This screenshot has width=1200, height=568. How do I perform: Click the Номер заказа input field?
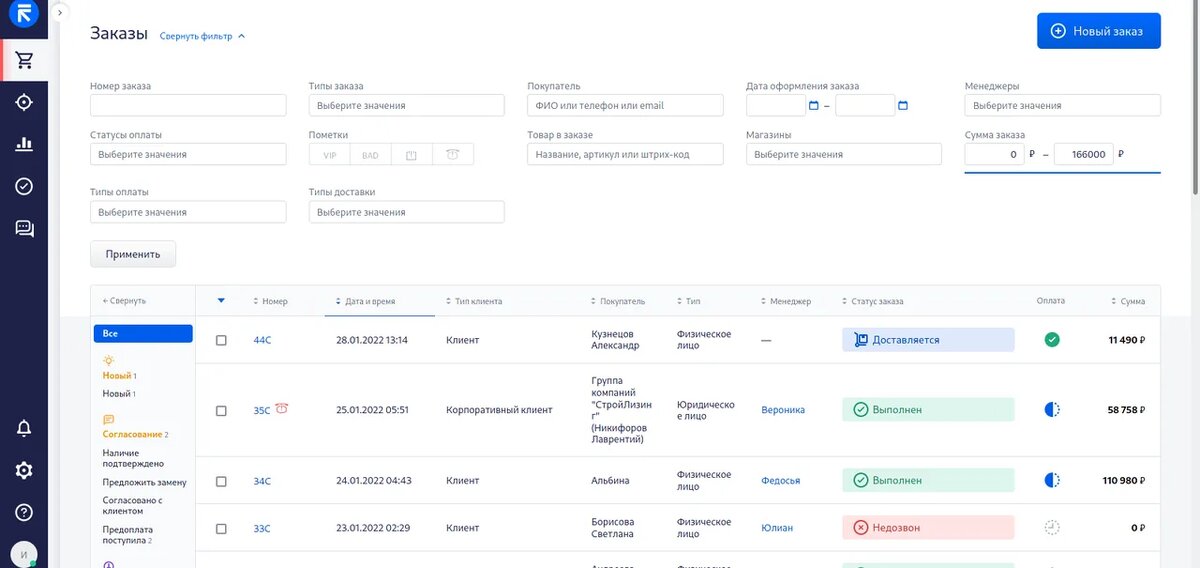pyautogui.click(x=188, y=105)
